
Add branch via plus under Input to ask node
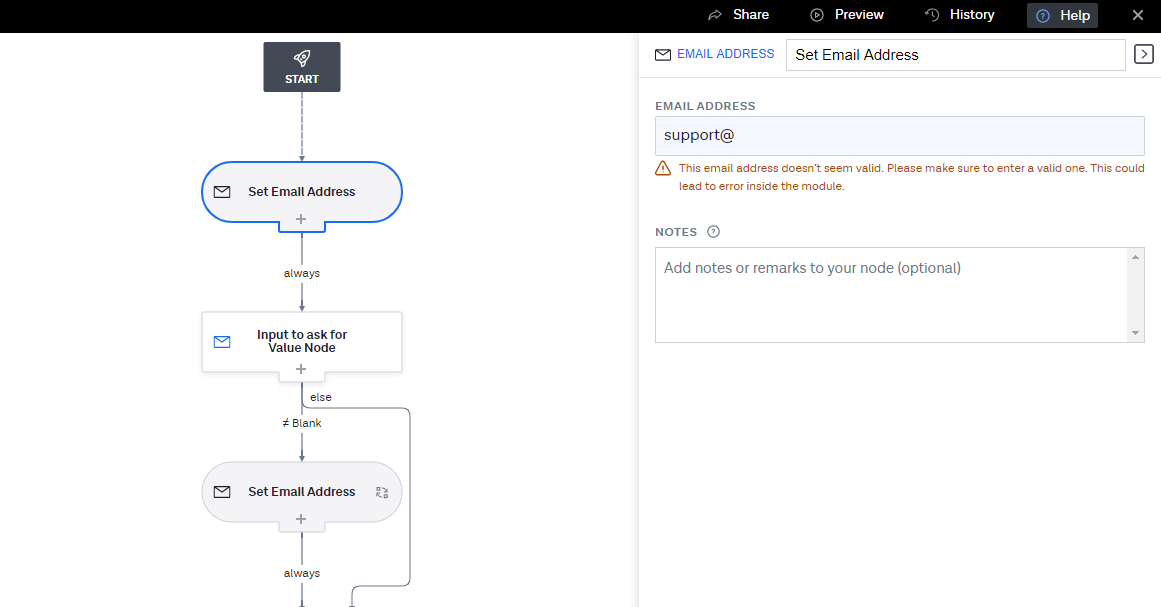click(x=301, y=369)
